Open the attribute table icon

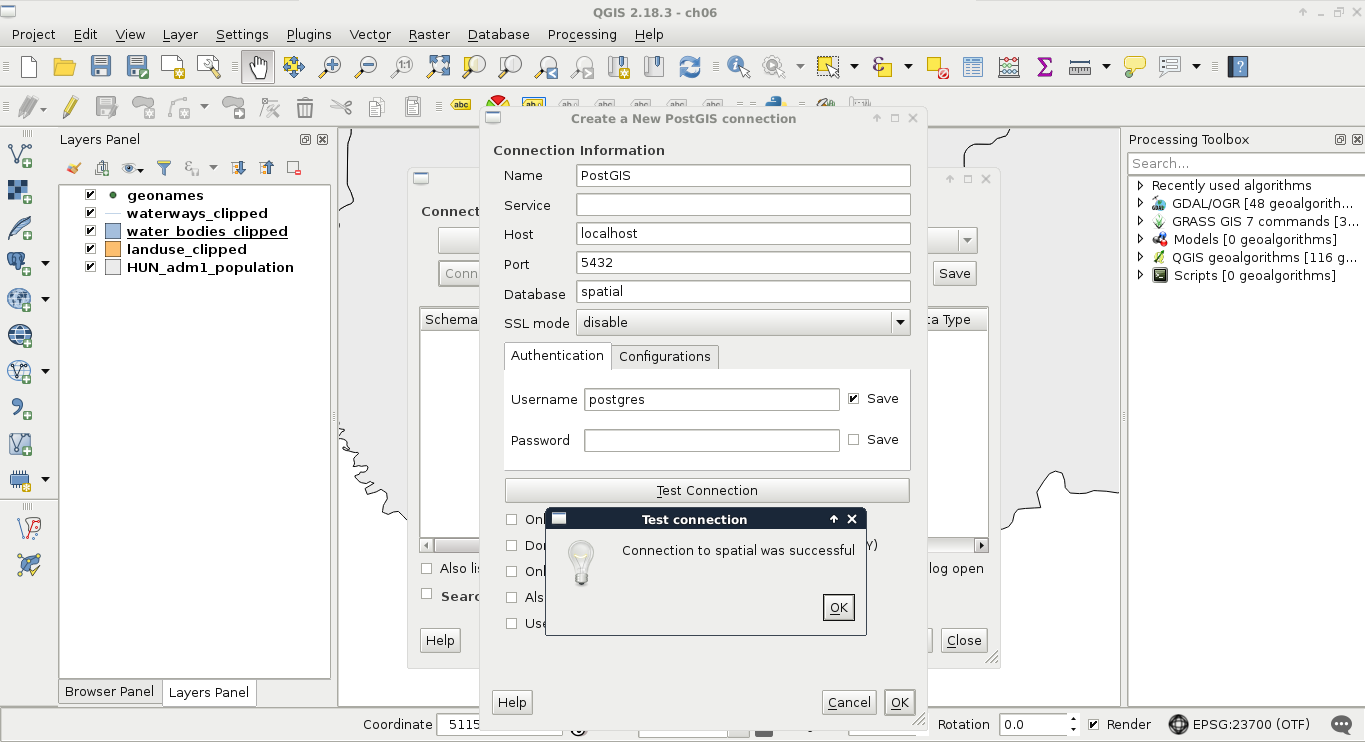pos(973,67)
